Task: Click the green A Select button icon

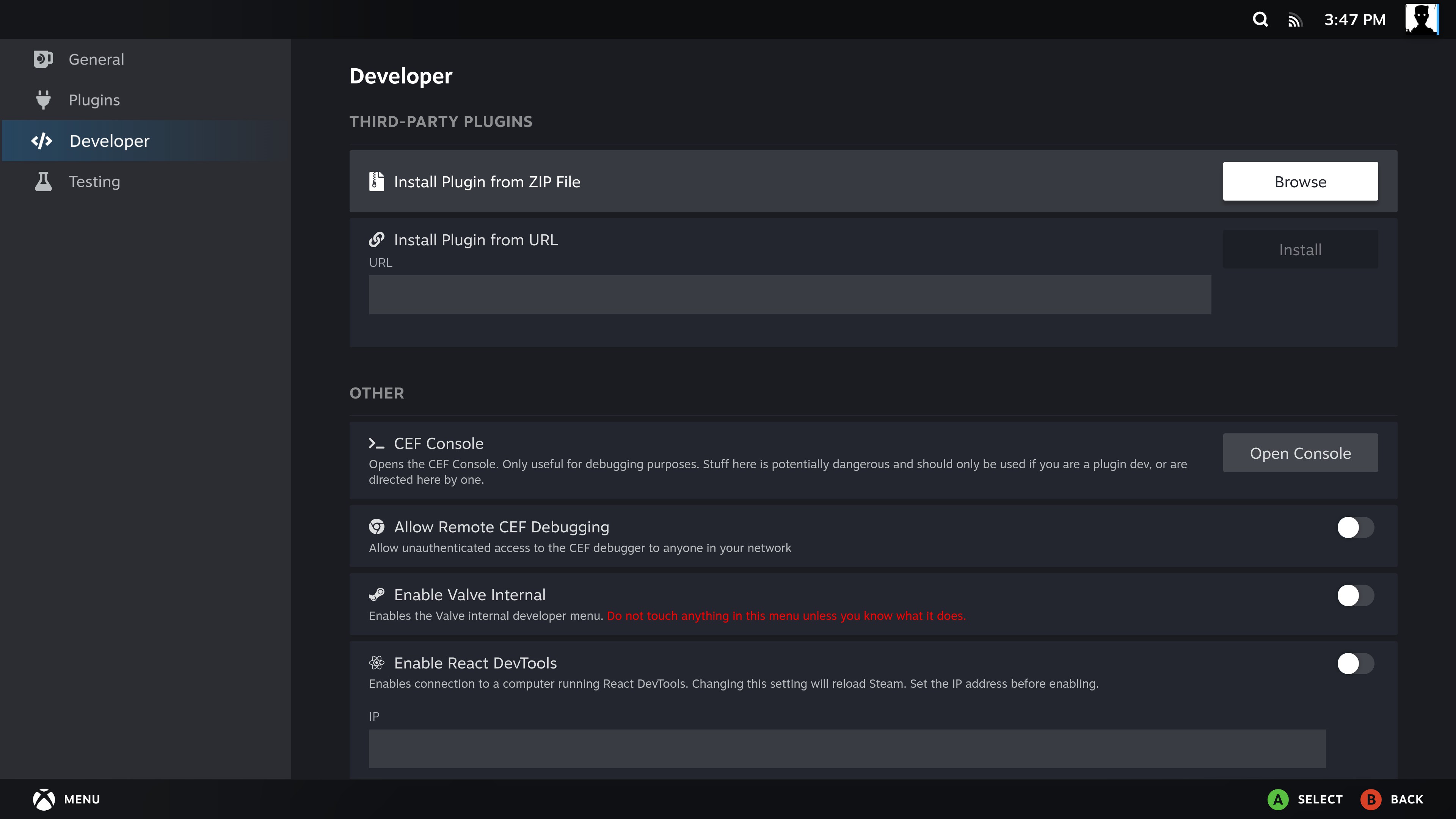Action: pos(1277,799)
